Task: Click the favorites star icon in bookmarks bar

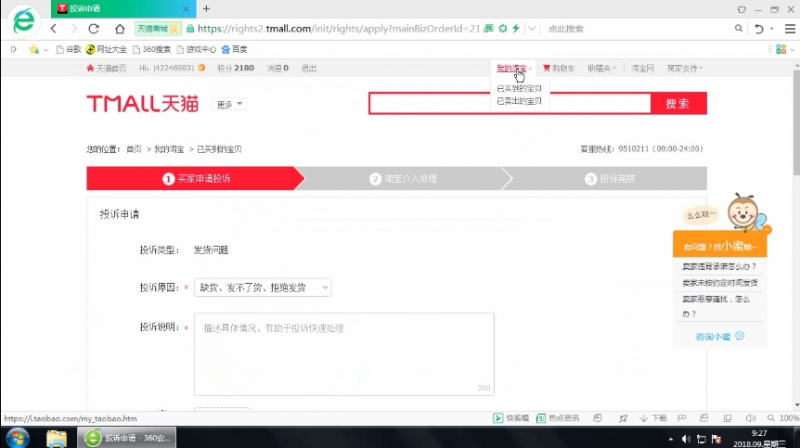Action: point(34,49)
